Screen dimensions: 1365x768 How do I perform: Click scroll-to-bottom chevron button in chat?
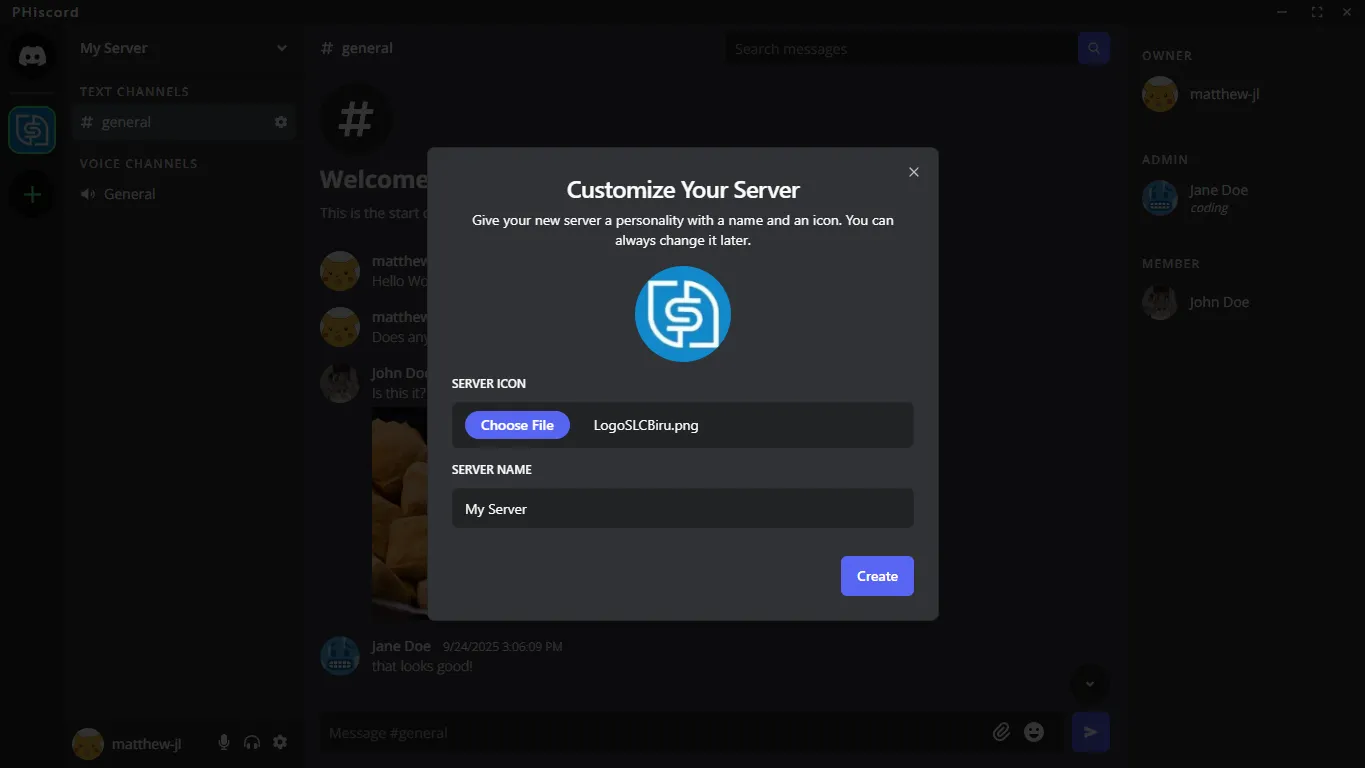[x=1090, y=684]
